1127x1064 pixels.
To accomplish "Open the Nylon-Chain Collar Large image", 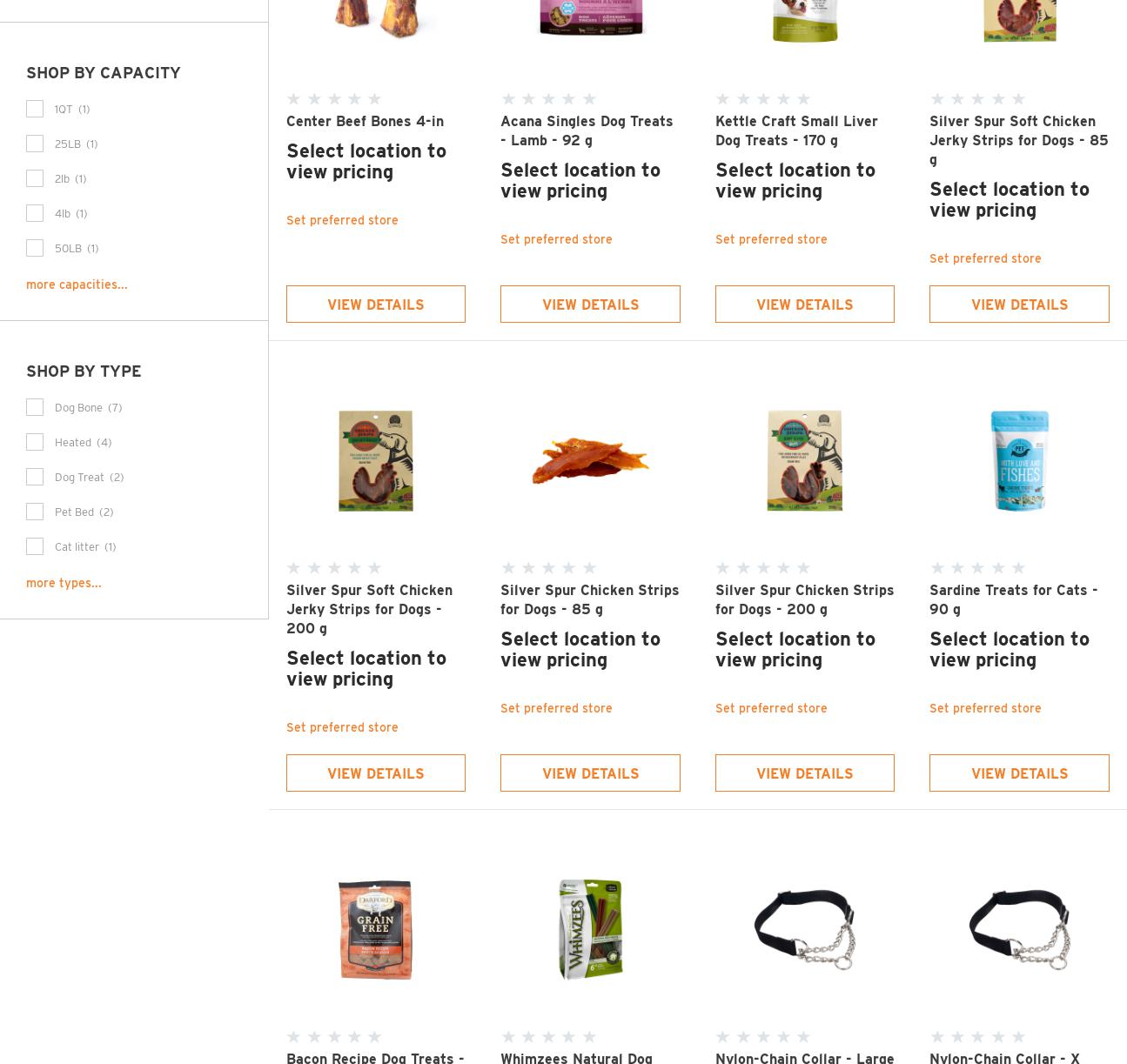I will pos(804,929).
